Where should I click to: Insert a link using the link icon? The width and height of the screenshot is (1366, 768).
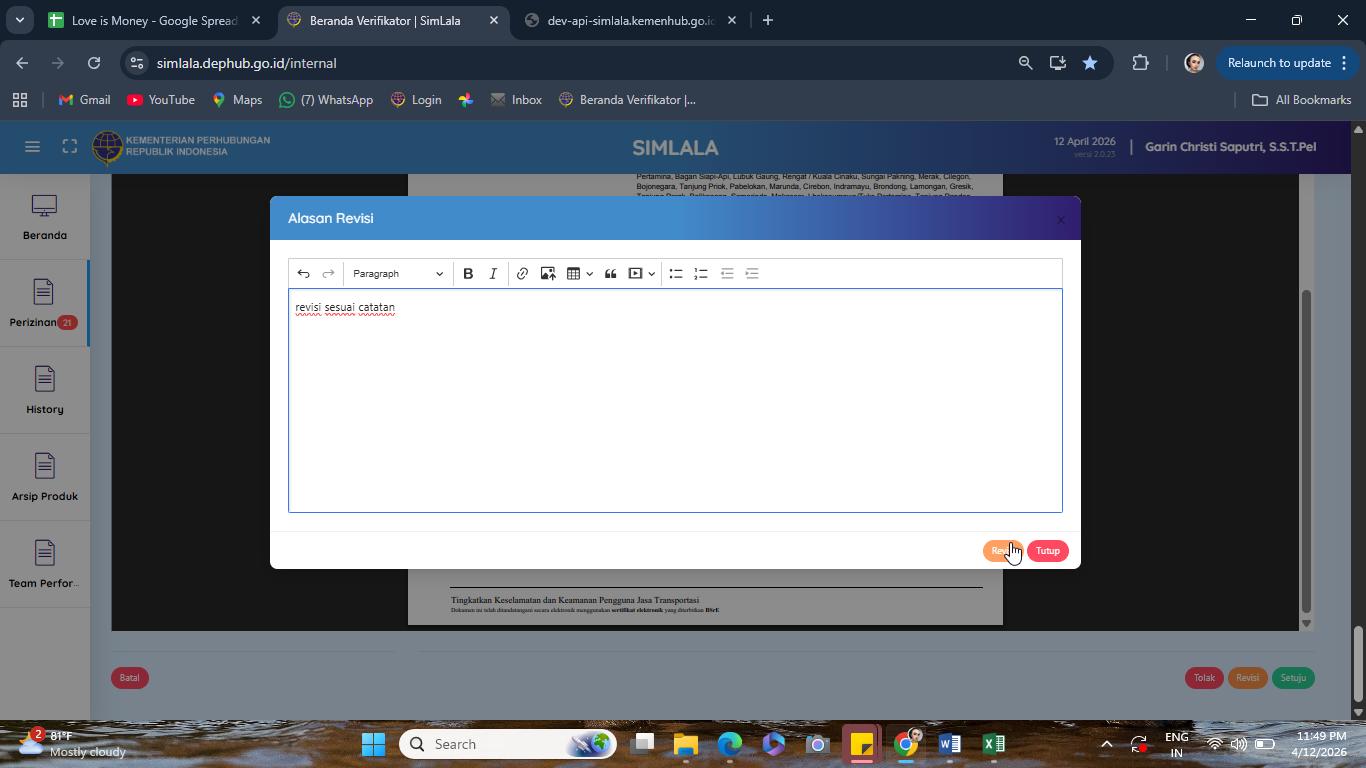click(522, 274)
